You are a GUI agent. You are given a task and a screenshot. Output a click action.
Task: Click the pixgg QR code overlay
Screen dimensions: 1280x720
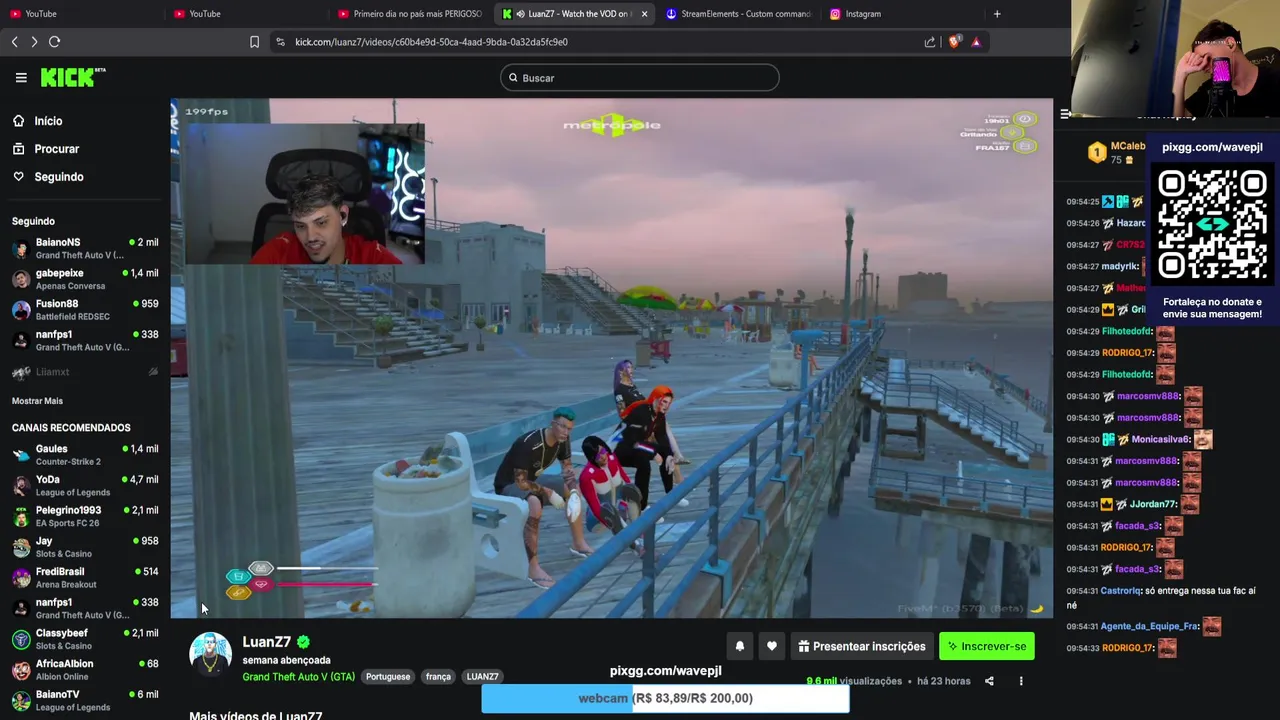[1212, 225]
